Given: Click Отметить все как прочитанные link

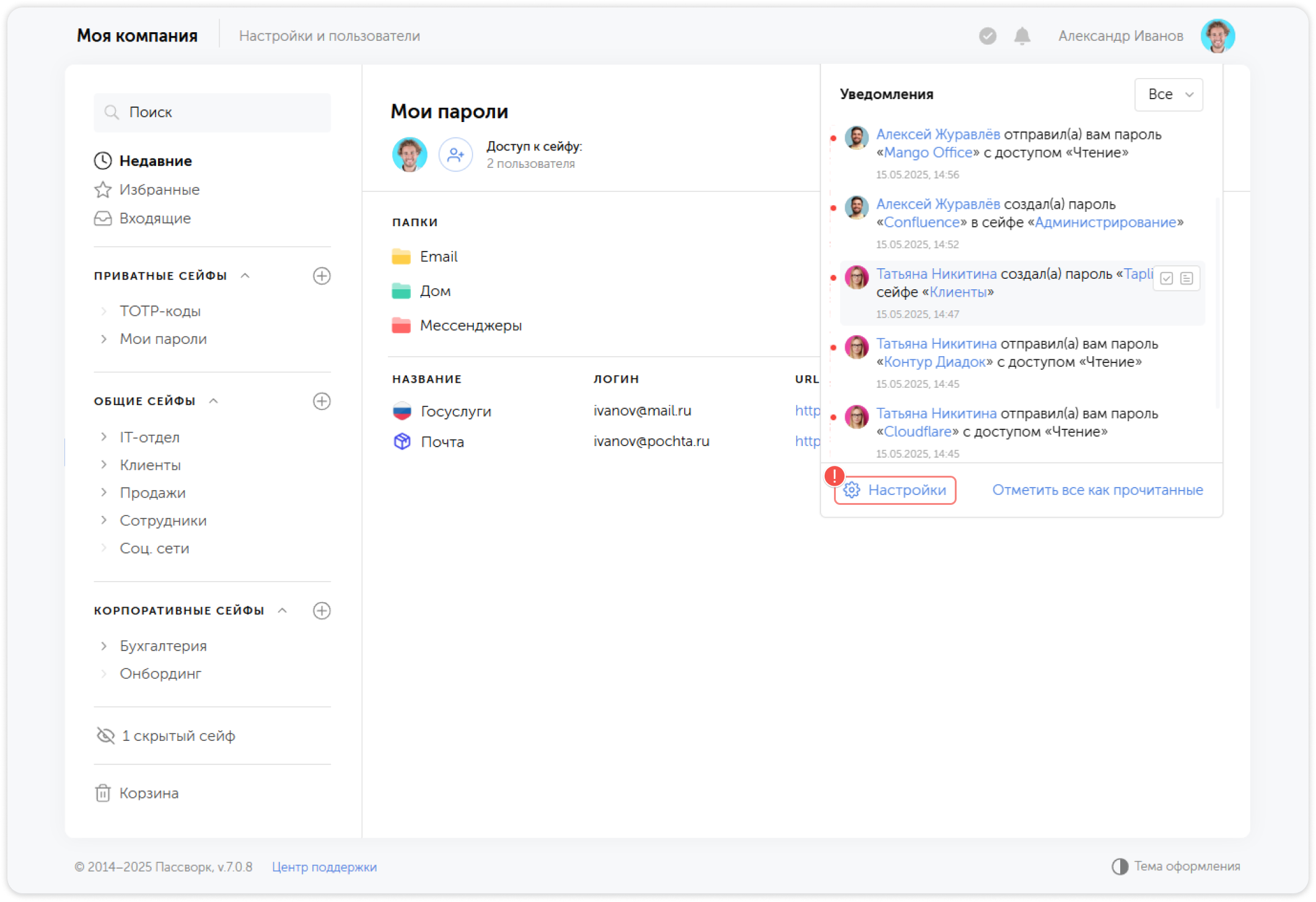Looking at the screenshot, I should click(x=1097, y=490).
